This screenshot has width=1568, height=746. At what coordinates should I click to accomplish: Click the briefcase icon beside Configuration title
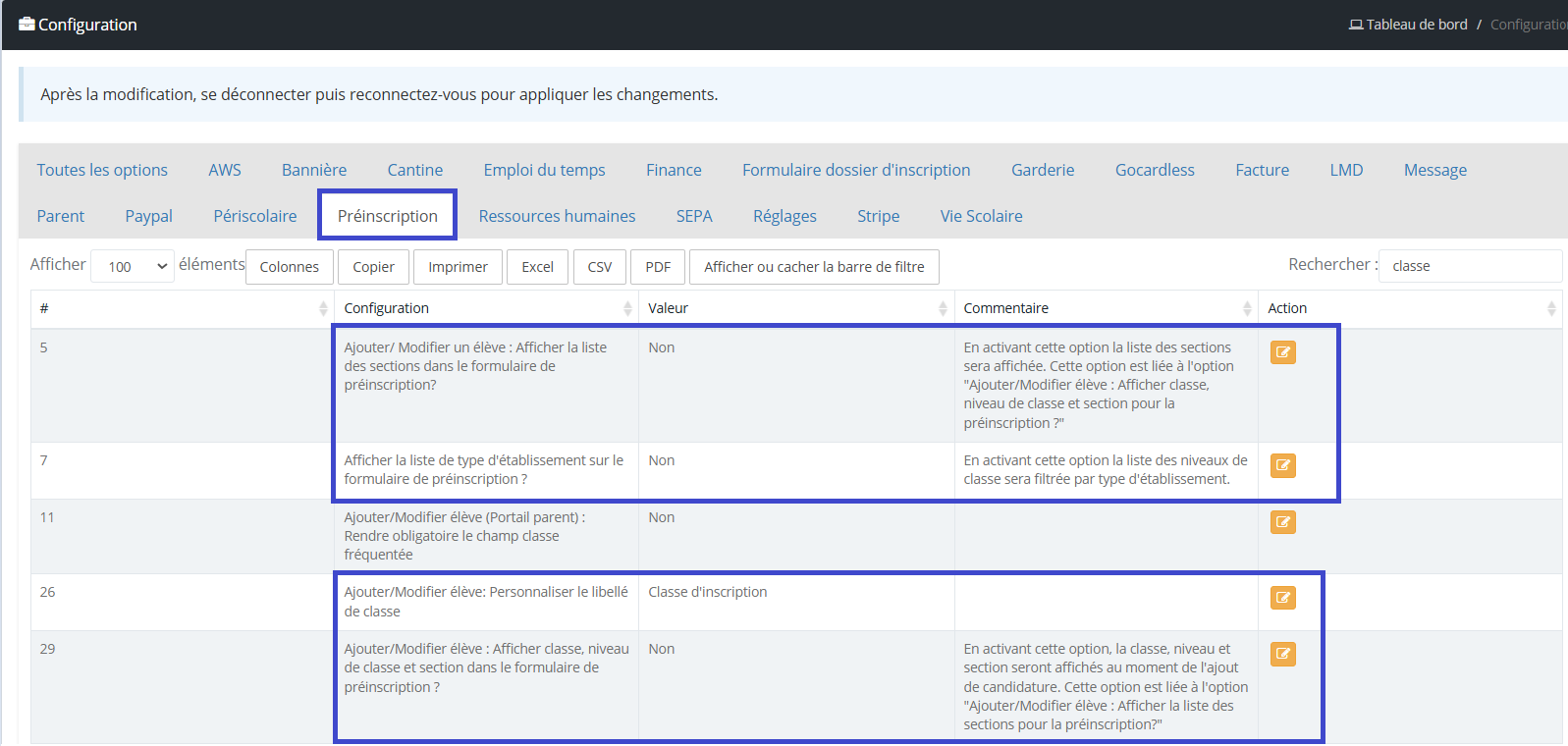(27, 24)
